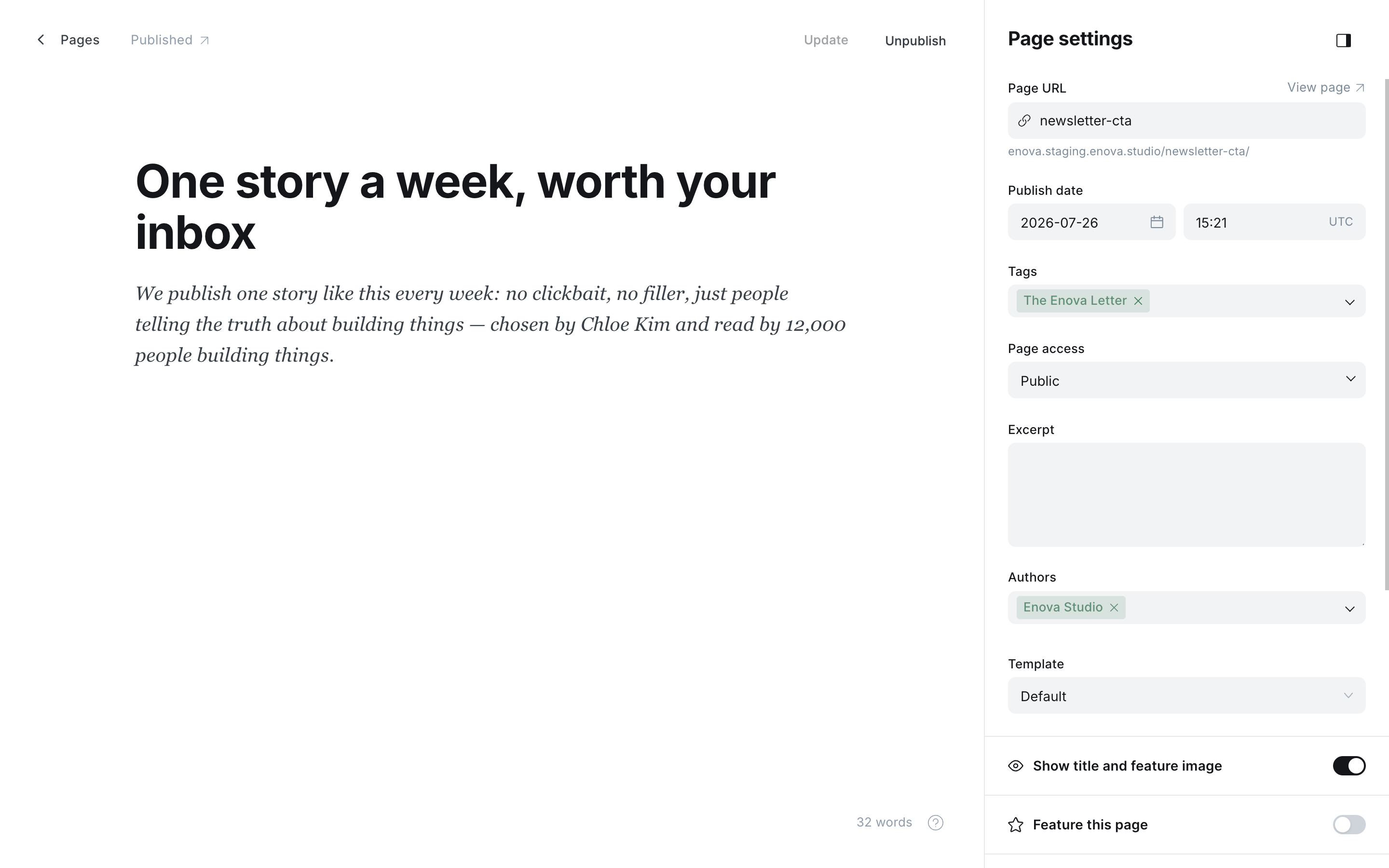Disable Show title and feature image toggle
The image size is (1389, 868).
(x=1349, y=766)
